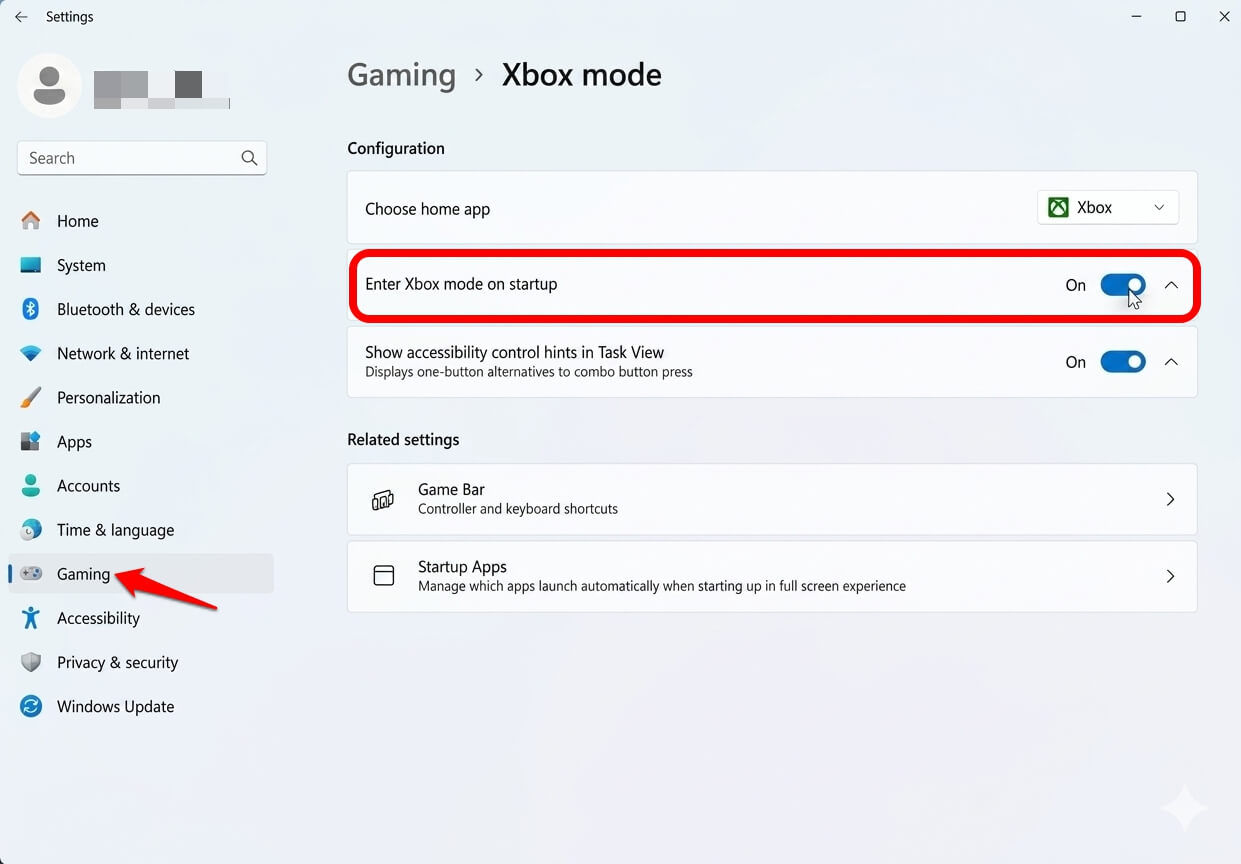Toggle accessibility control hints in Task View
Screen dimensions: 1241x864
pyautogui.click(x=1123, y=362)
